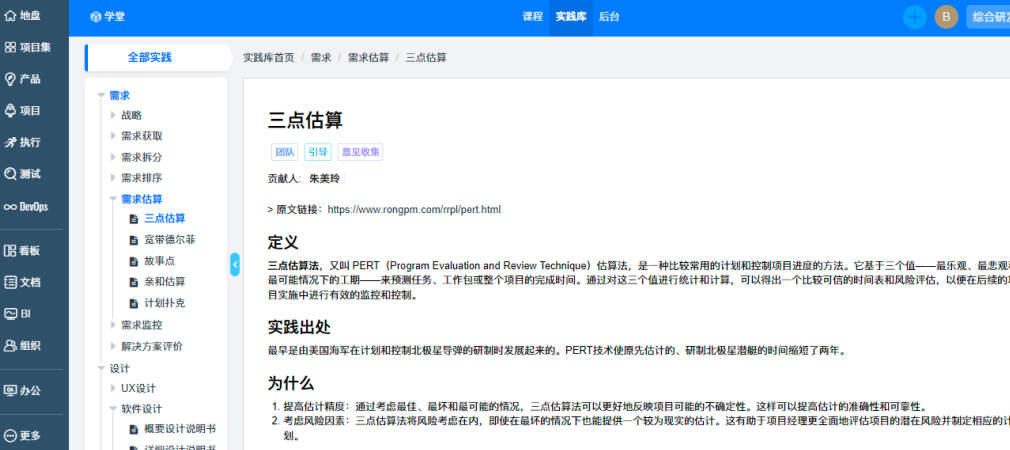Open the pert.html original article link
Screen dimensions: 1010x450
(x=413, y=210)
